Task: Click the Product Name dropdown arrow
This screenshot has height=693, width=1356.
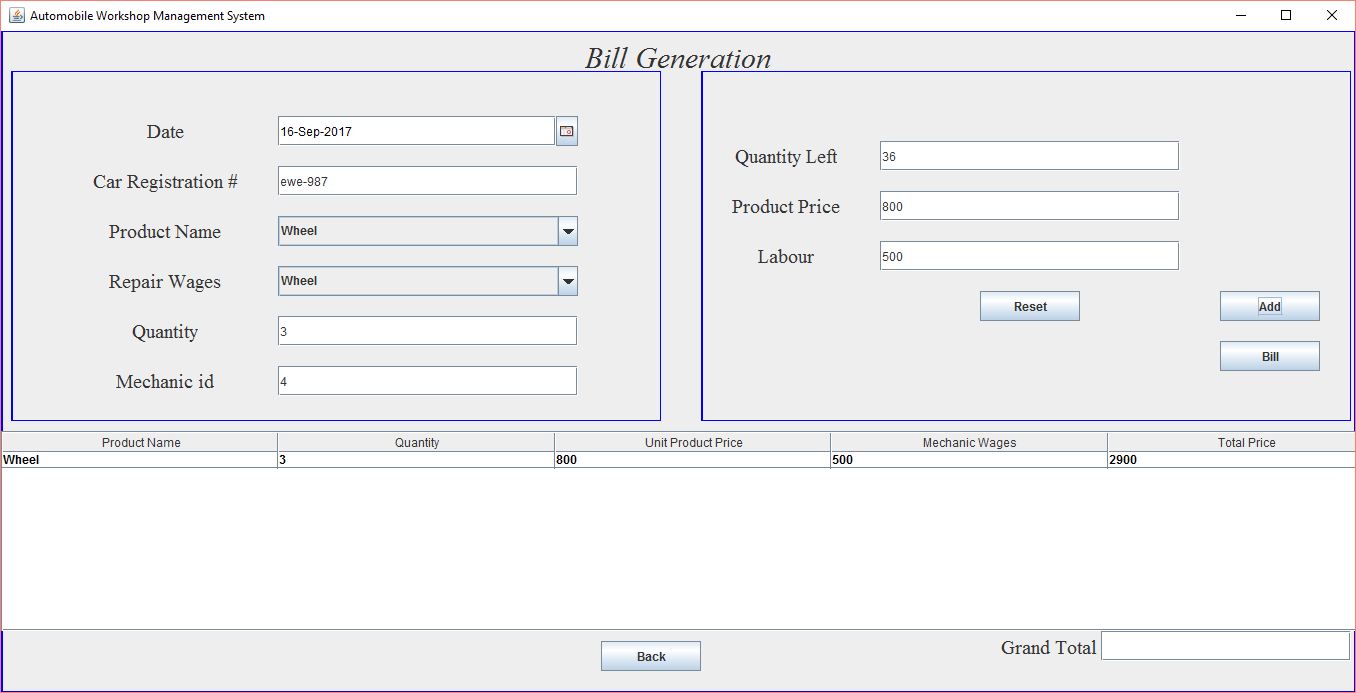Action: pos(567,231)
